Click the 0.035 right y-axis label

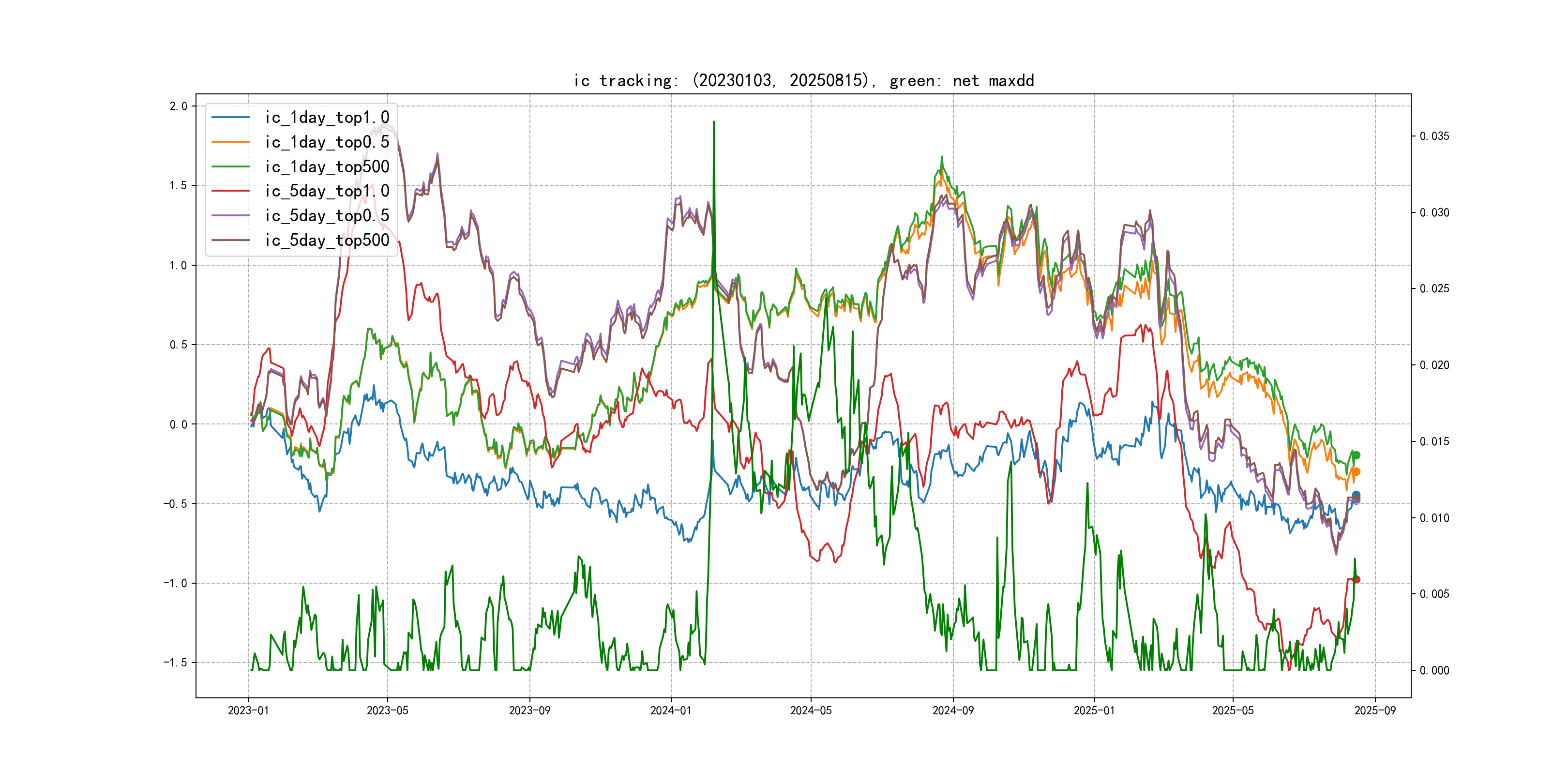pos(1434,136)
